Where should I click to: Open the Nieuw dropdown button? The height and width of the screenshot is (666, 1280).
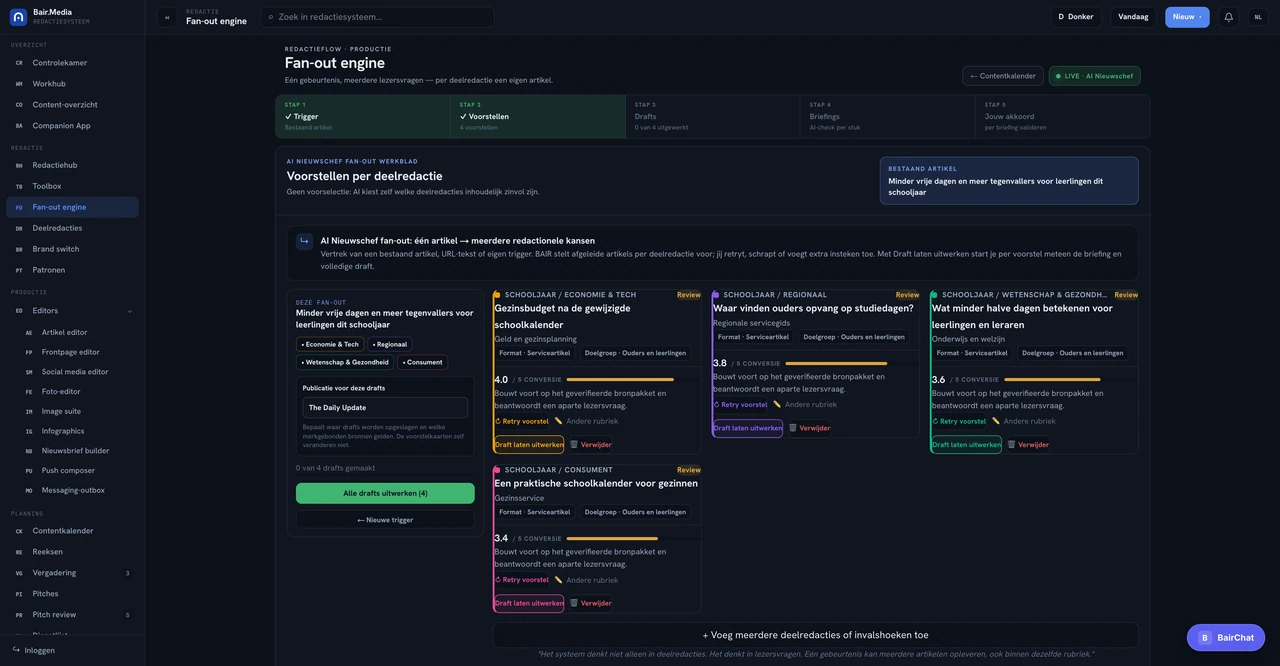(x=1187, y=17)
